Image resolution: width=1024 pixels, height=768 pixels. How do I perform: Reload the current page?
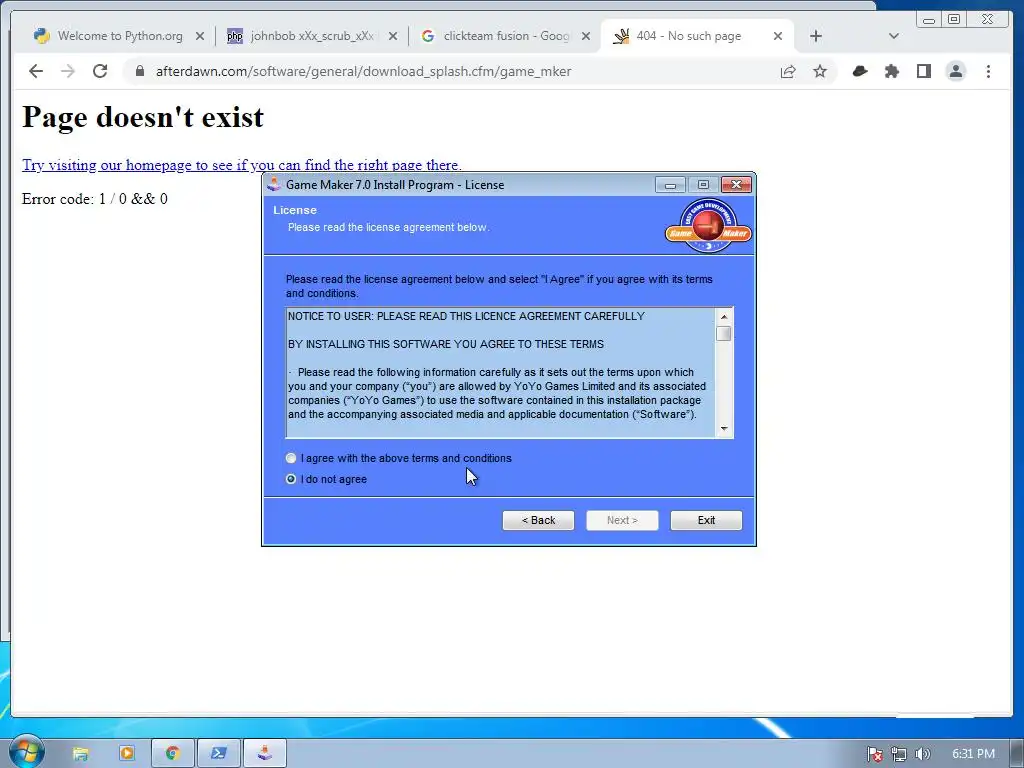coord(100,71)
